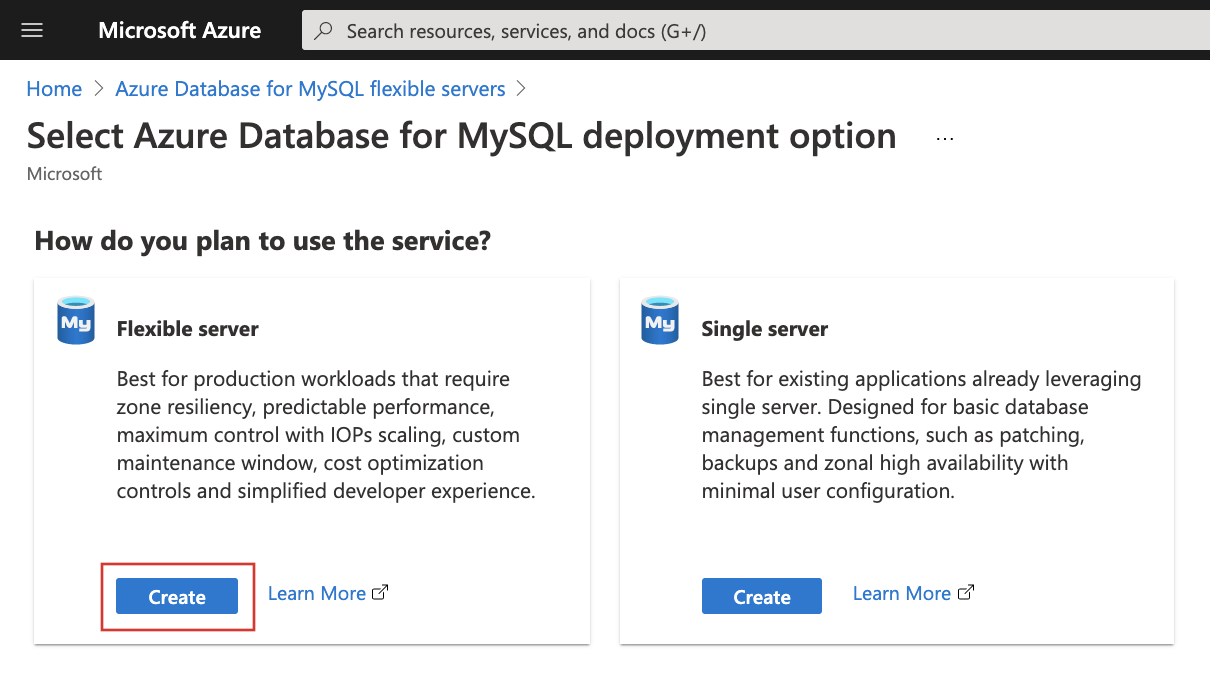Create a Single server deployment
Viewport: 1210px width, 684px height.
(761, 597)
